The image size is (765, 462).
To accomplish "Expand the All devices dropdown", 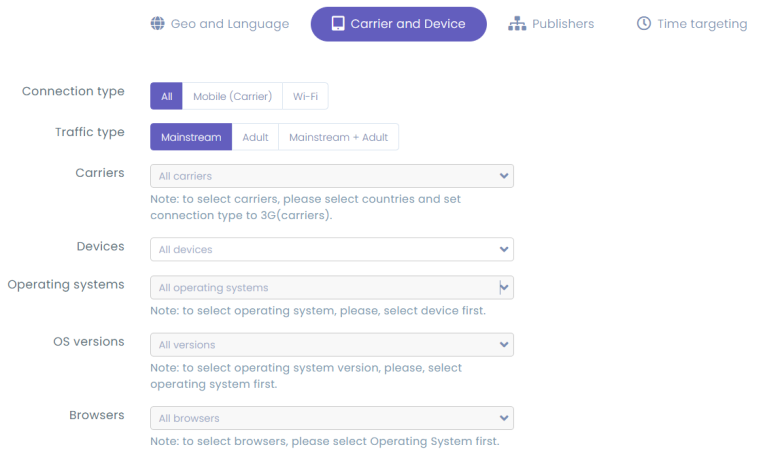I will tap(332, 249).
